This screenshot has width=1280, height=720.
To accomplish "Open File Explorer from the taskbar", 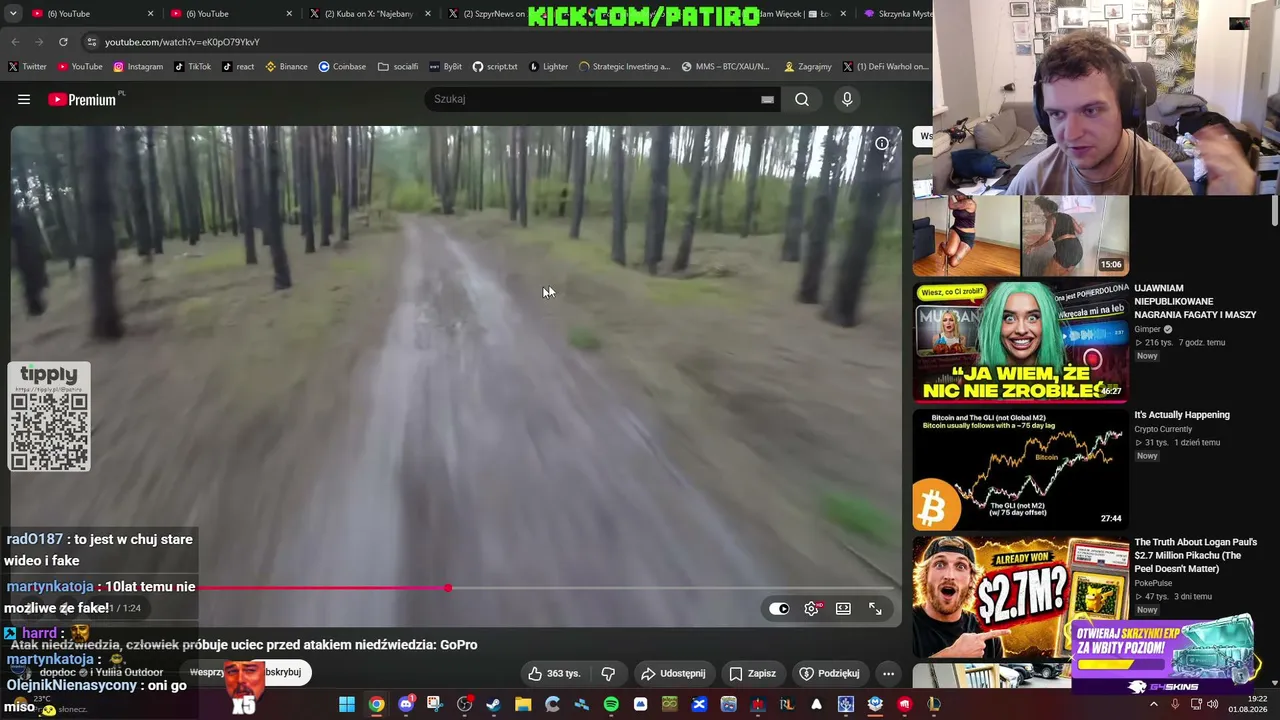I will coord(523,704).
